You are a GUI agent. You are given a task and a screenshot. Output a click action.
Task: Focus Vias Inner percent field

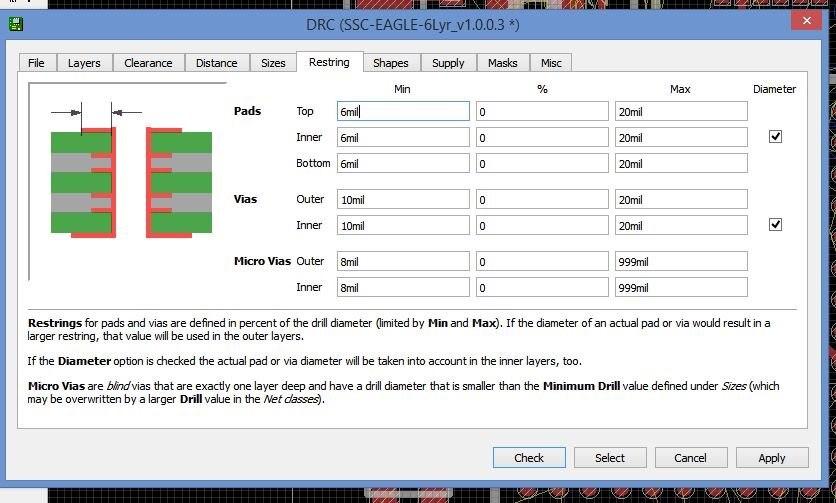tap(542, 225)
